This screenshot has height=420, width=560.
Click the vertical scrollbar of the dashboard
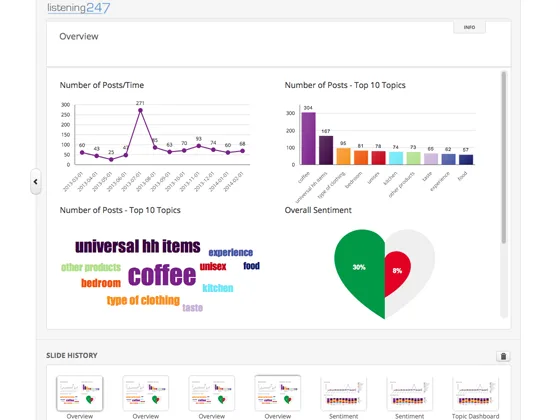point(504,157)
